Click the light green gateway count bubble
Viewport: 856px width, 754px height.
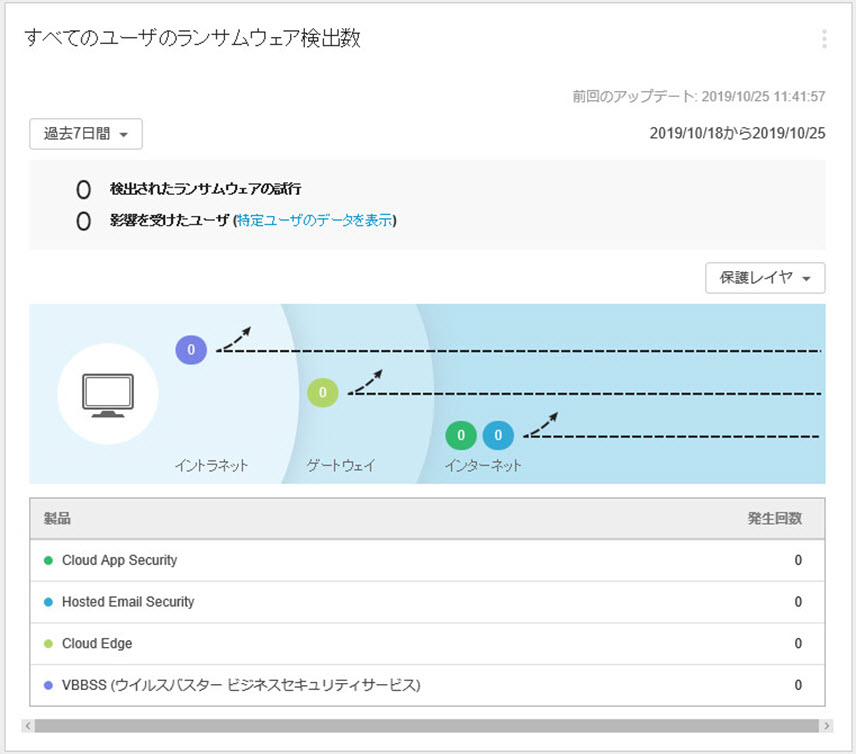click(322, 393)
